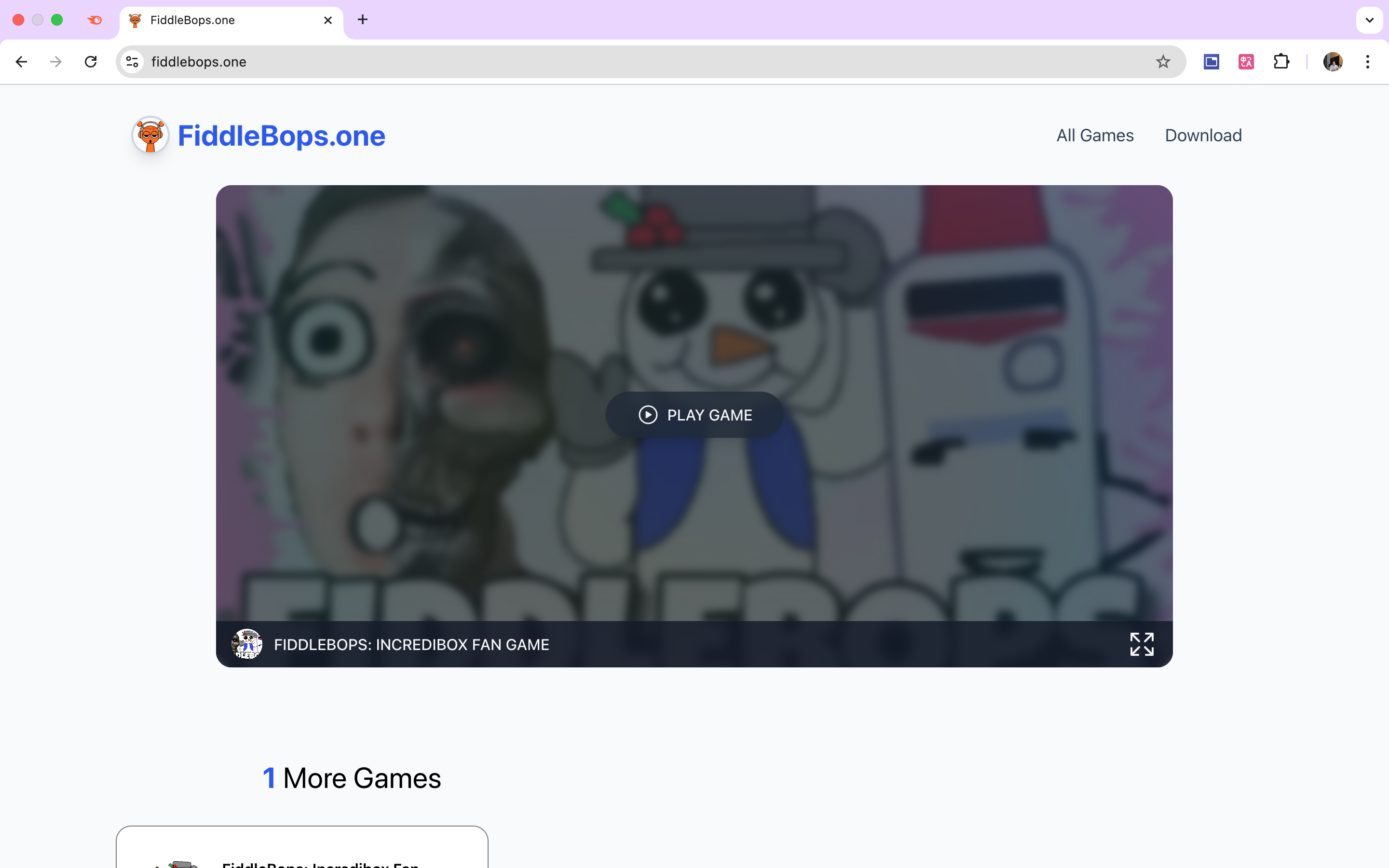Viewport: 1389px width, 868px height.
Task: Click the fullscreen expand icon on game player
Action: [x=1141, y=644]
